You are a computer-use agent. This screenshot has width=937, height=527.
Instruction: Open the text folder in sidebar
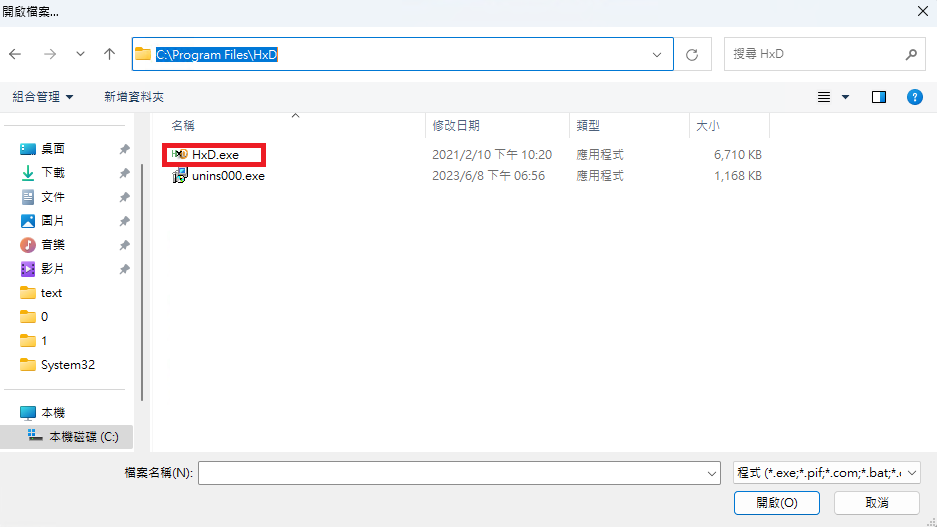click(51, 293)
